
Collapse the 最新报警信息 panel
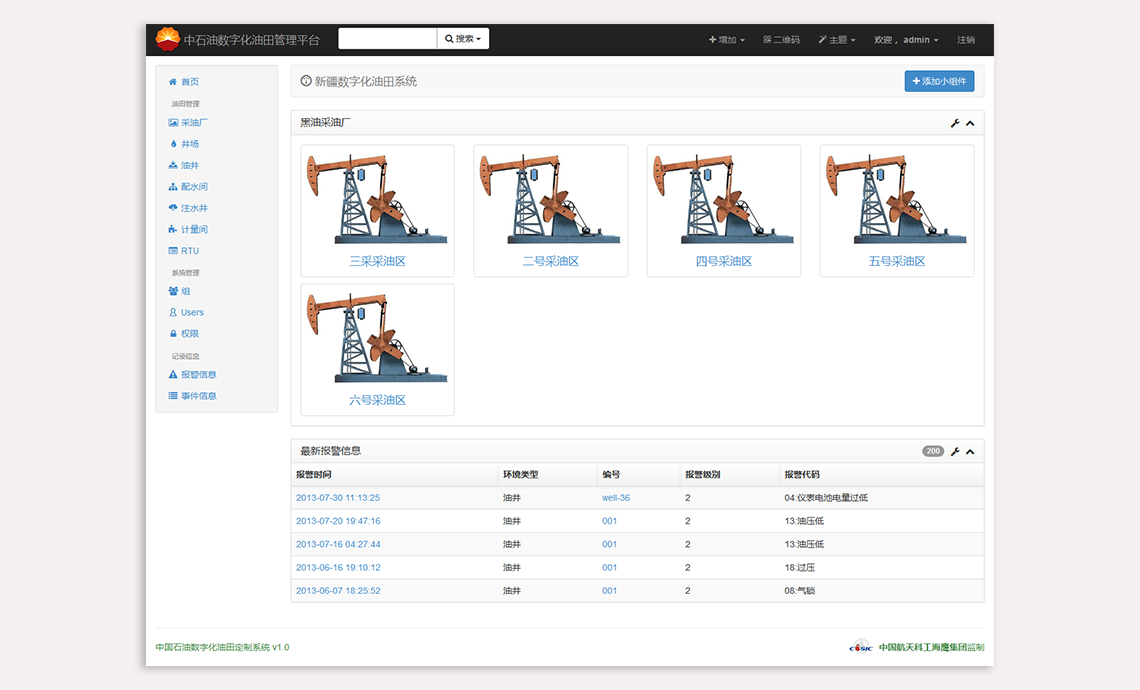[x=970, y=451]
